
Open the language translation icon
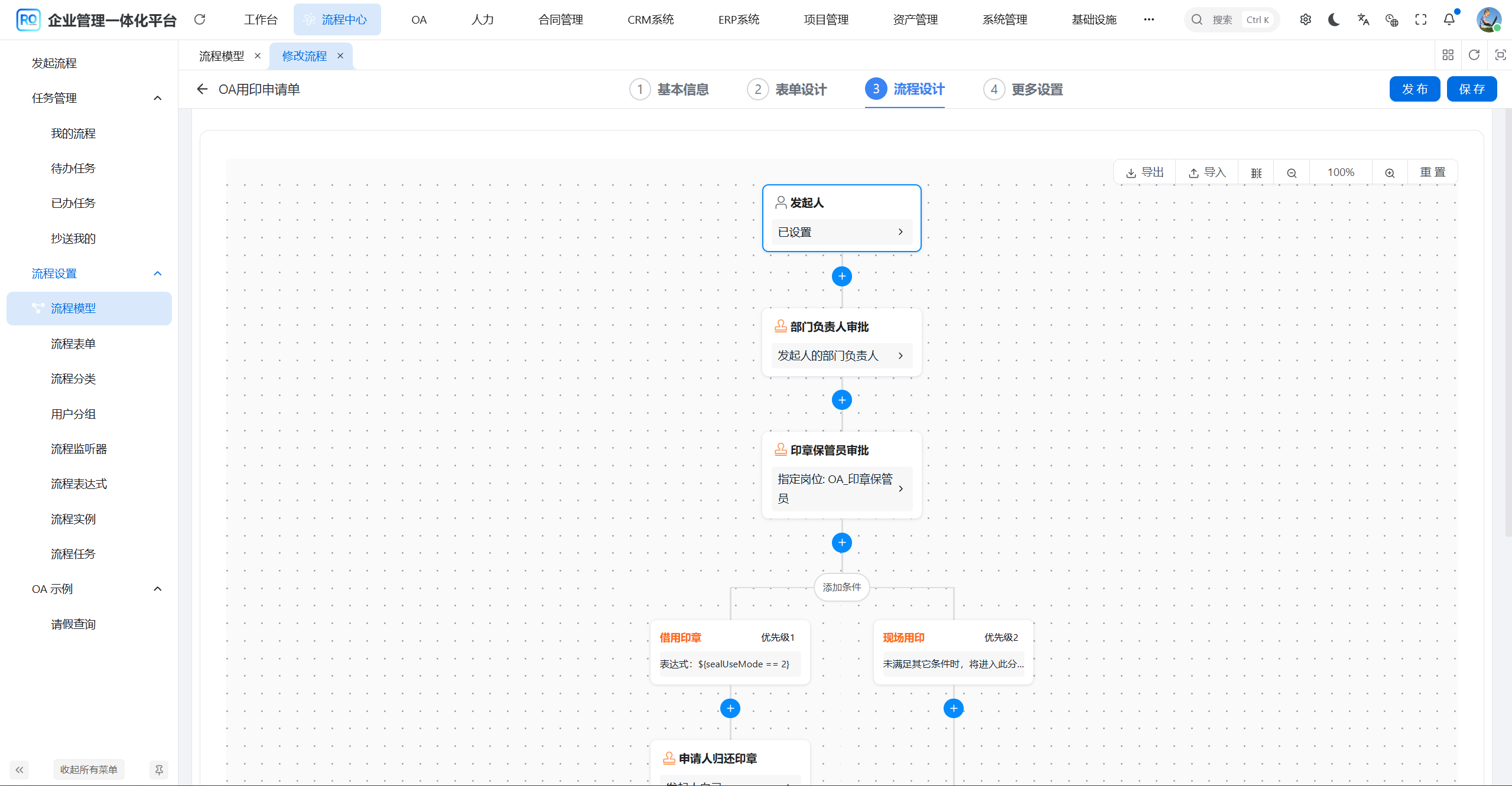[x=1363, y=19]
